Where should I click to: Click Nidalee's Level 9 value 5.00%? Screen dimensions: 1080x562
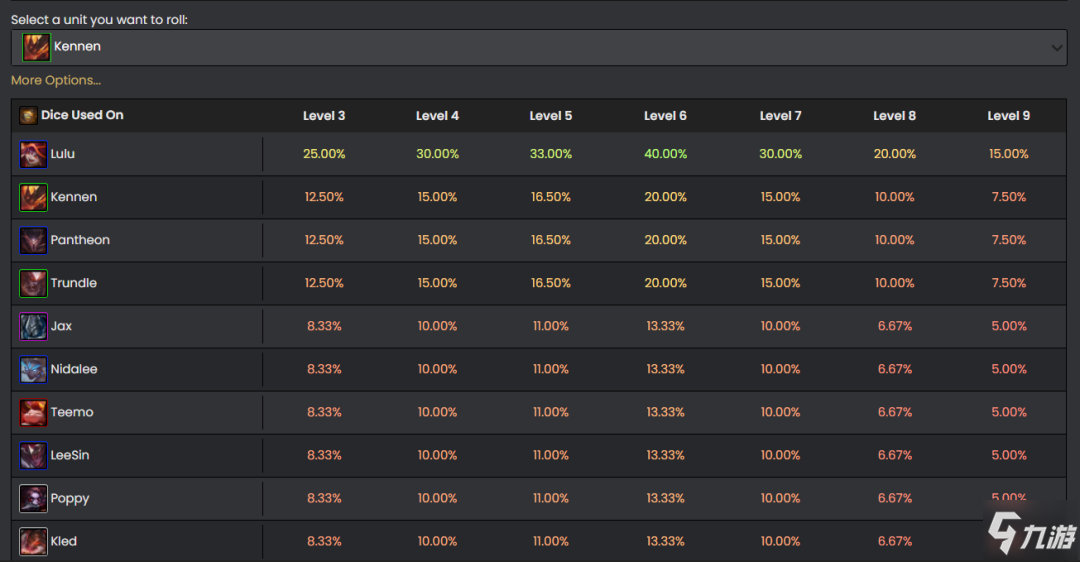tap(1008, 369)
